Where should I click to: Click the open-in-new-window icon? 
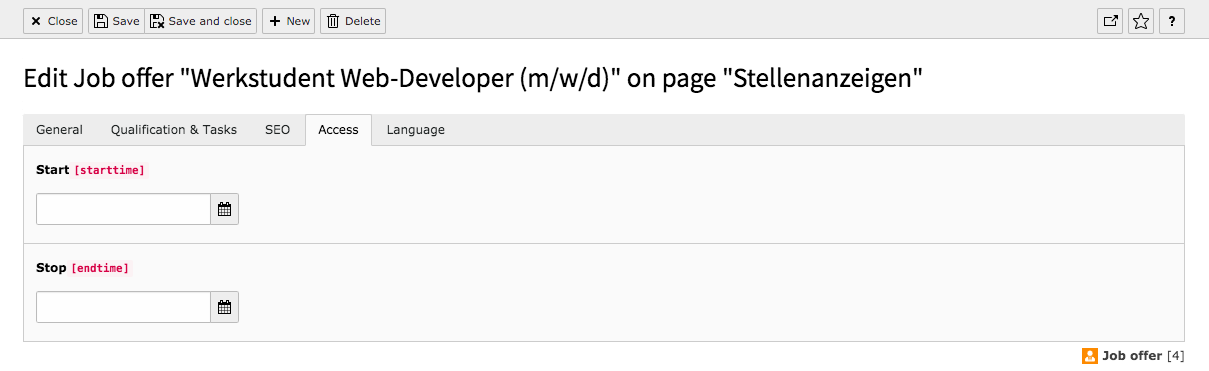(1110, 21)
